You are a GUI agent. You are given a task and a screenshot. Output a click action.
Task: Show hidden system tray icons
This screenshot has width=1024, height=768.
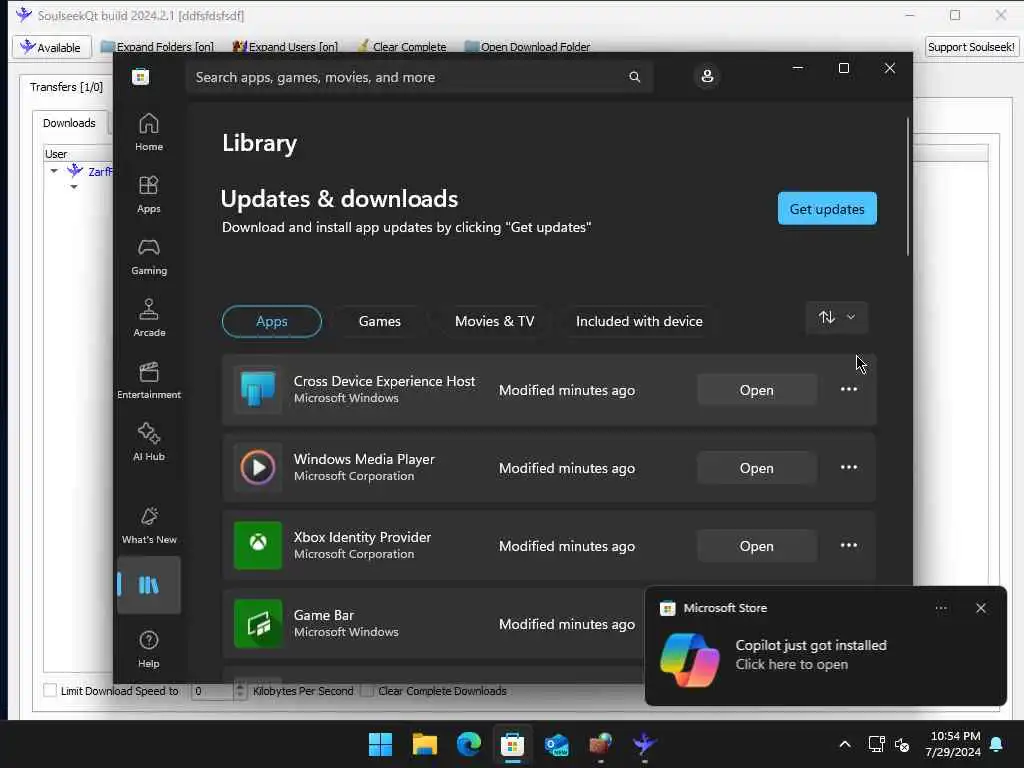click(844, 744)
